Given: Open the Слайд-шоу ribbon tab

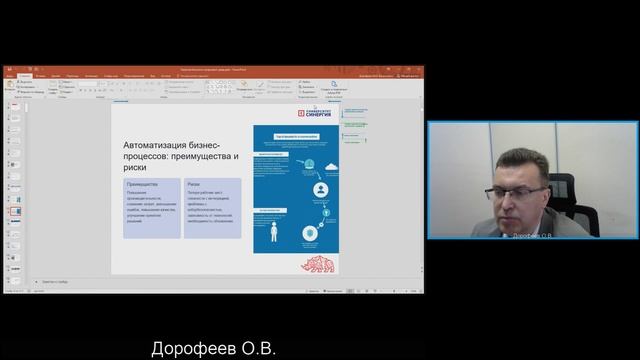Looking at the screenshot, I should click(x=111, y=76).
